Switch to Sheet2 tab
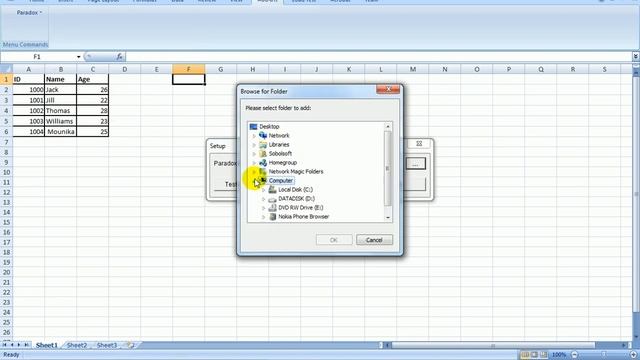The image size is (640, 360). pyautogui.click(x=77, y=345)
